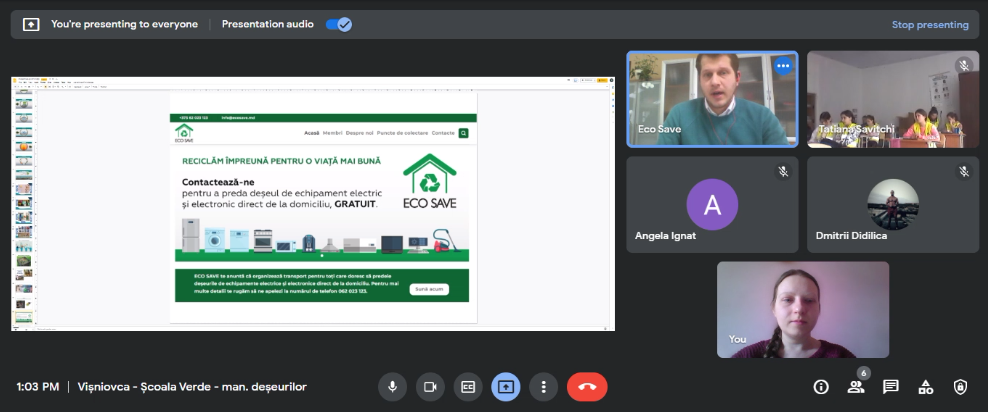The height and width of the screenshot is (412, 988).
Task: Open options dots on Eco Save tile
Action: coord(783,66)
